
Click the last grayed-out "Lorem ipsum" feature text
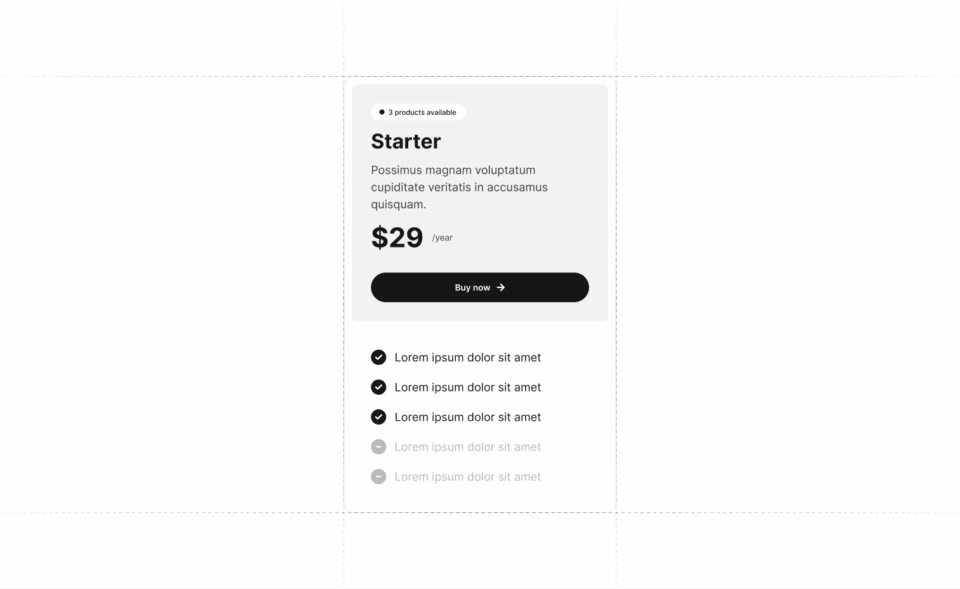point(467,477)
